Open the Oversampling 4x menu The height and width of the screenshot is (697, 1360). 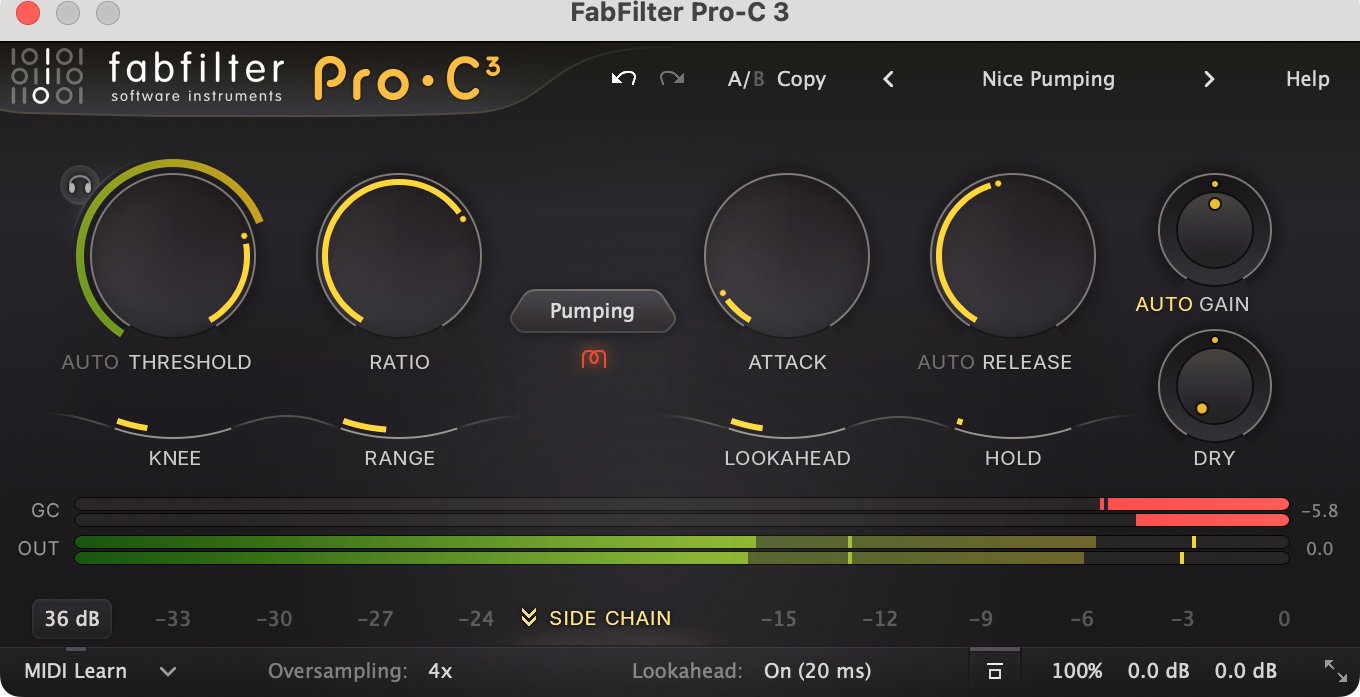[440, 671]
